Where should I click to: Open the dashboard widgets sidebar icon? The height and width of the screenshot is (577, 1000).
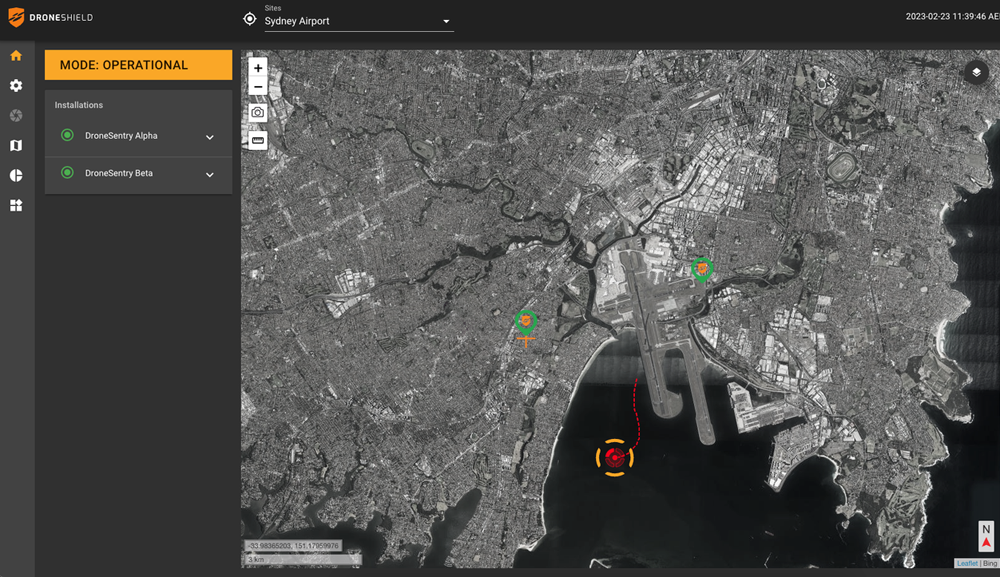[x=16, y=205]
